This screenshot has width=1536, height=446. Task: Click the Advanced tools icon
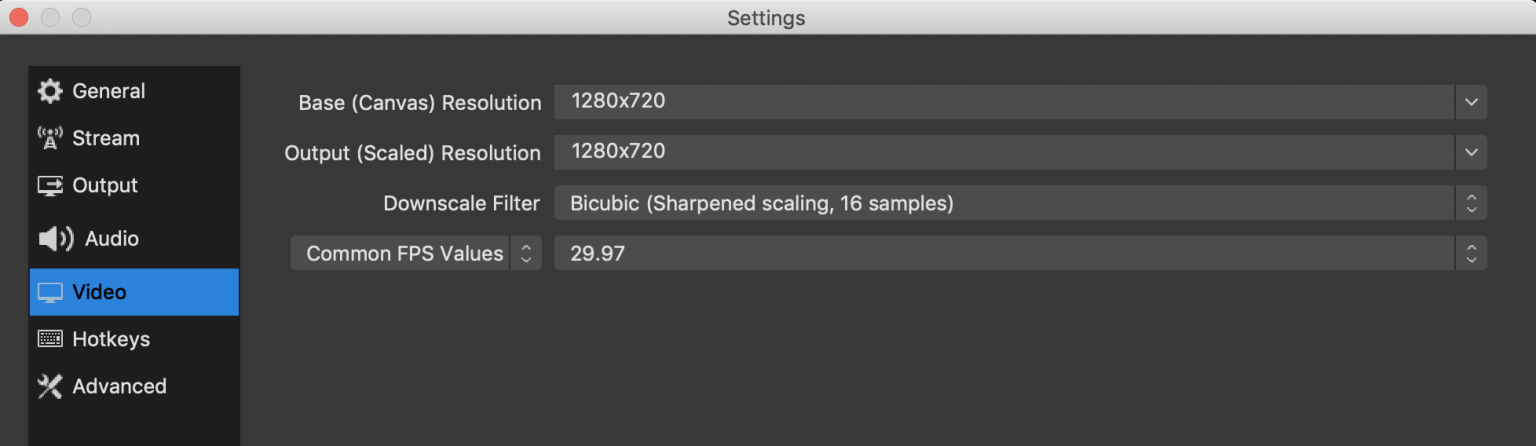50,386
